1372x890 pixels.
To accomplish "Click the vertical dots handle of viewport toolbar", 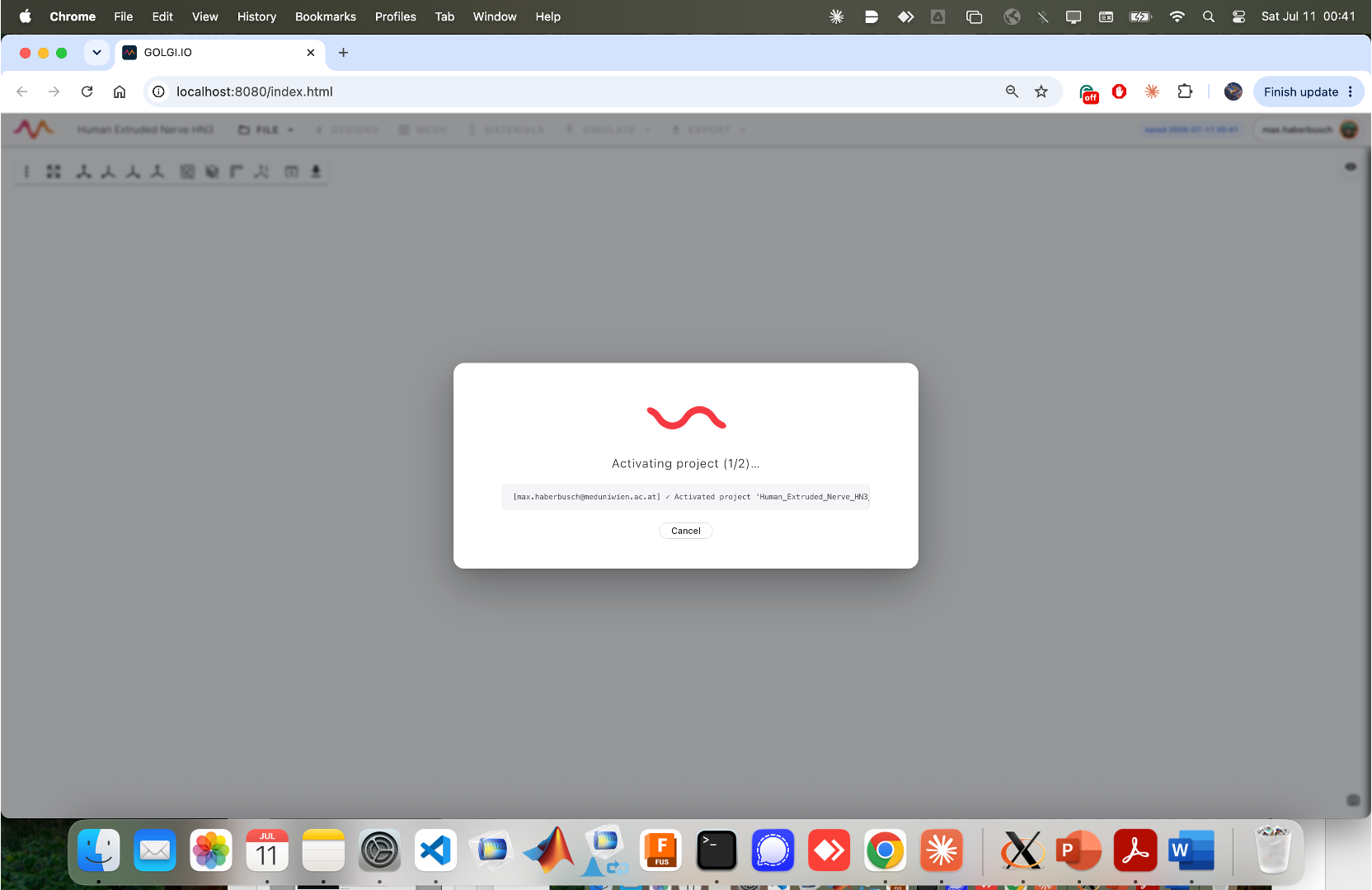I will click(26, 171).
